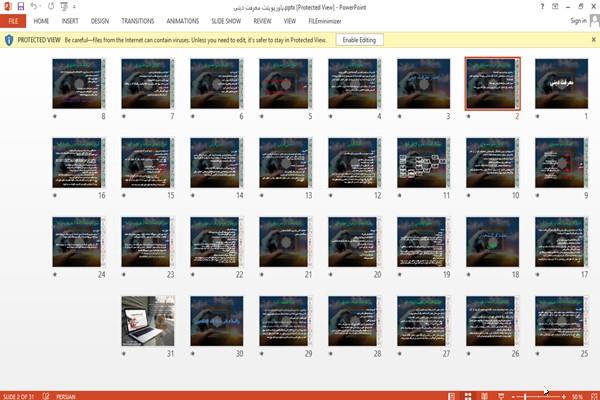Switch to the INSERT ribbon tab
Viewport: 600px width, 400px height.
pos(70,21)
